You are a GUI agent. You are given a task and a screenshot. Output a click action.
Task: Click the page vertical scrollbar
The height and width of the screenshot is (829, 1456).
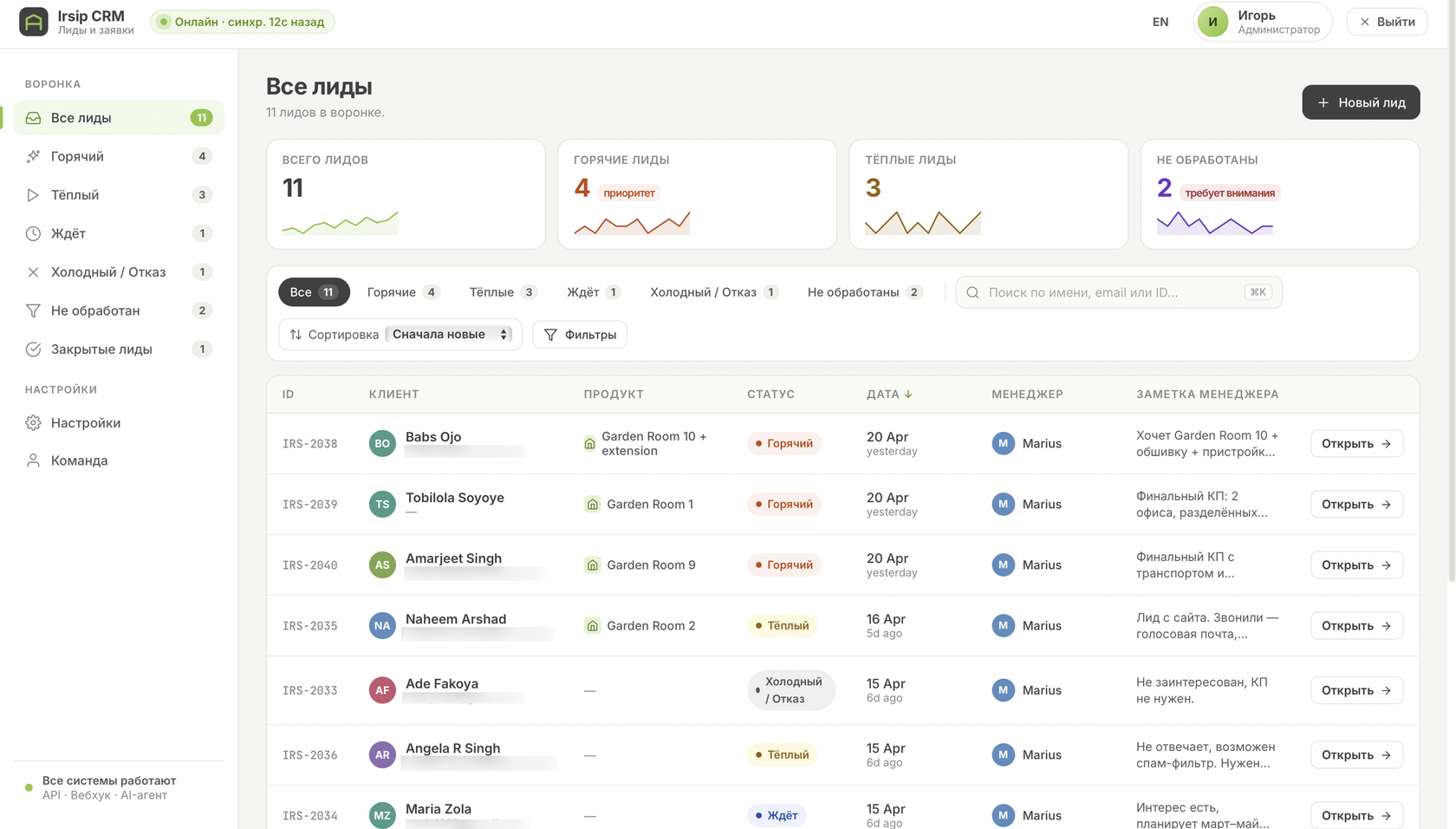(1452, 290)
